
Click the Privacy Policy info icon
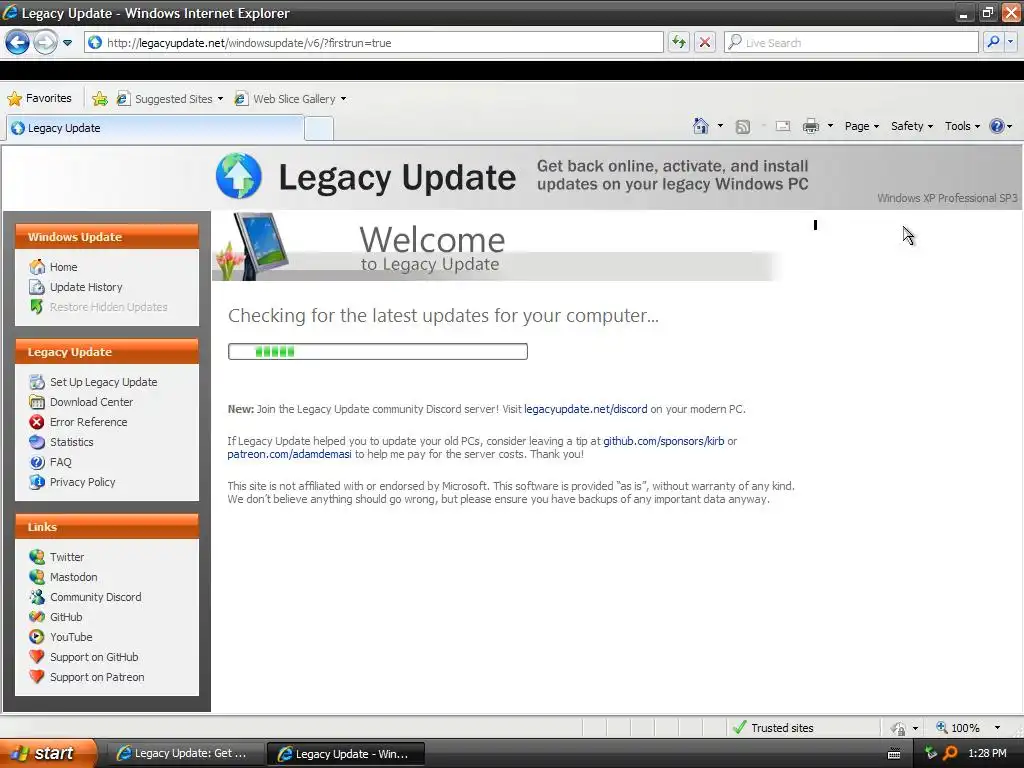pos(37,482)
